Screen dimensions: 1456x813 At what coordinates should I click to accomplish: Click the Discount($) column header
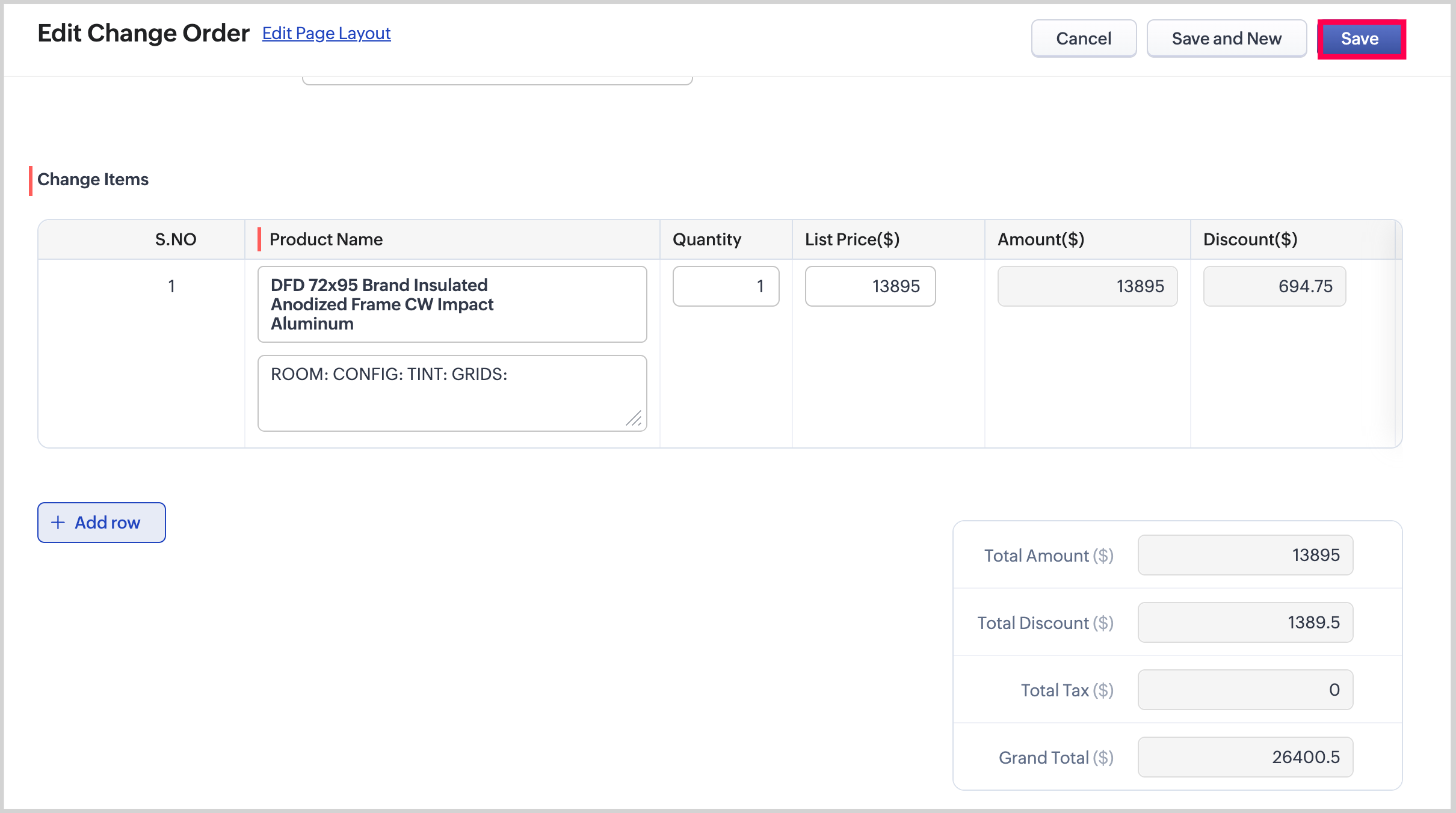[x=1250, y=239]
